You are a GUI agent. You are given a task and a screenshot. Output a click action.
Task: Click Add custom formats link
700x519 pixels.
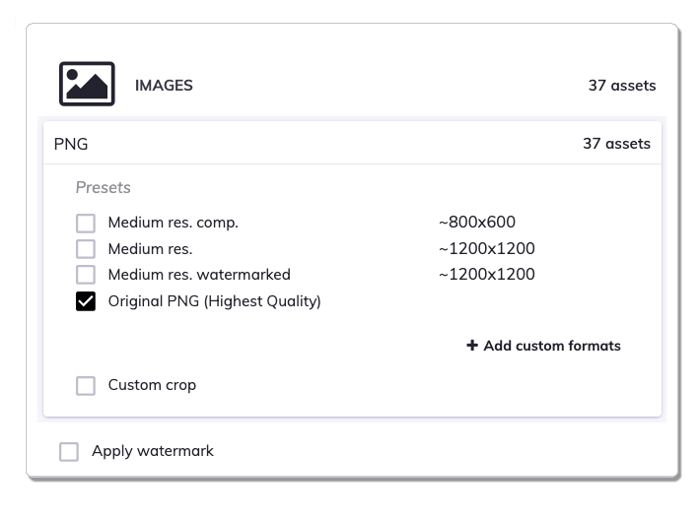click(x=543, y=345)
